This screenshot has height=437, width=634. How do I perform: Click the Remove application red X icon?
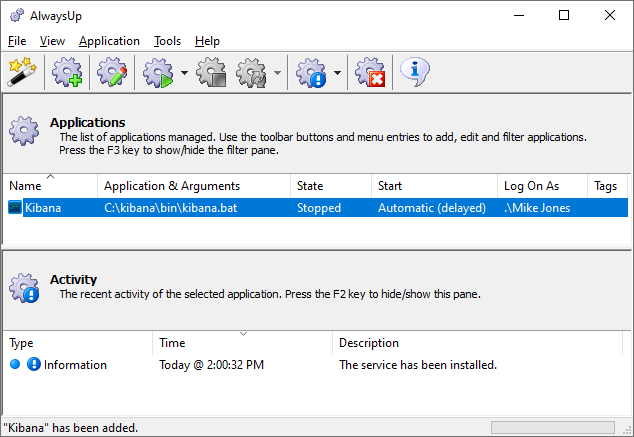point(370,72)
